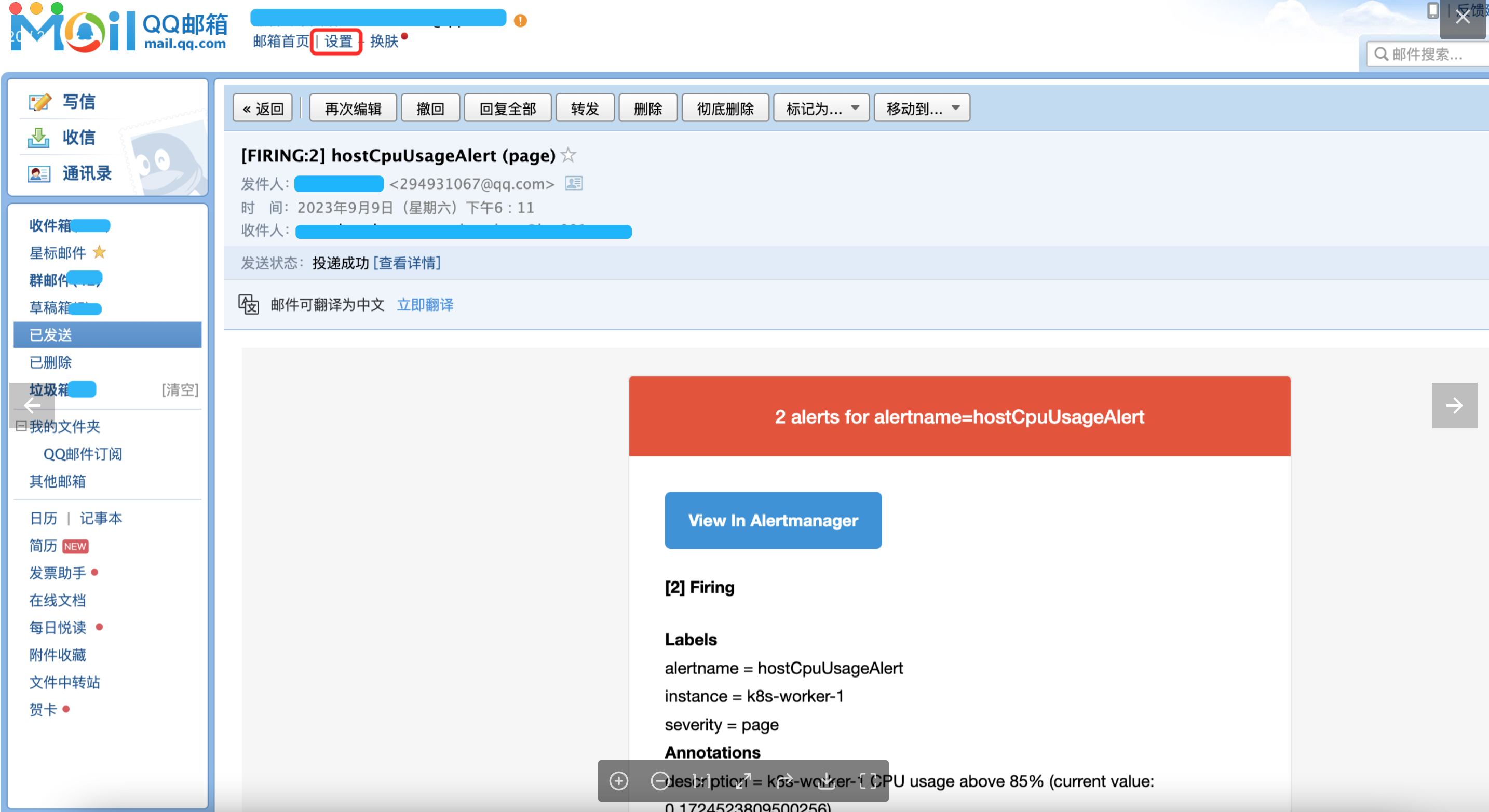Viewport: 1489px width, 812px height.
Task: Click the zoom in plus icon
Action: [619, 781]
